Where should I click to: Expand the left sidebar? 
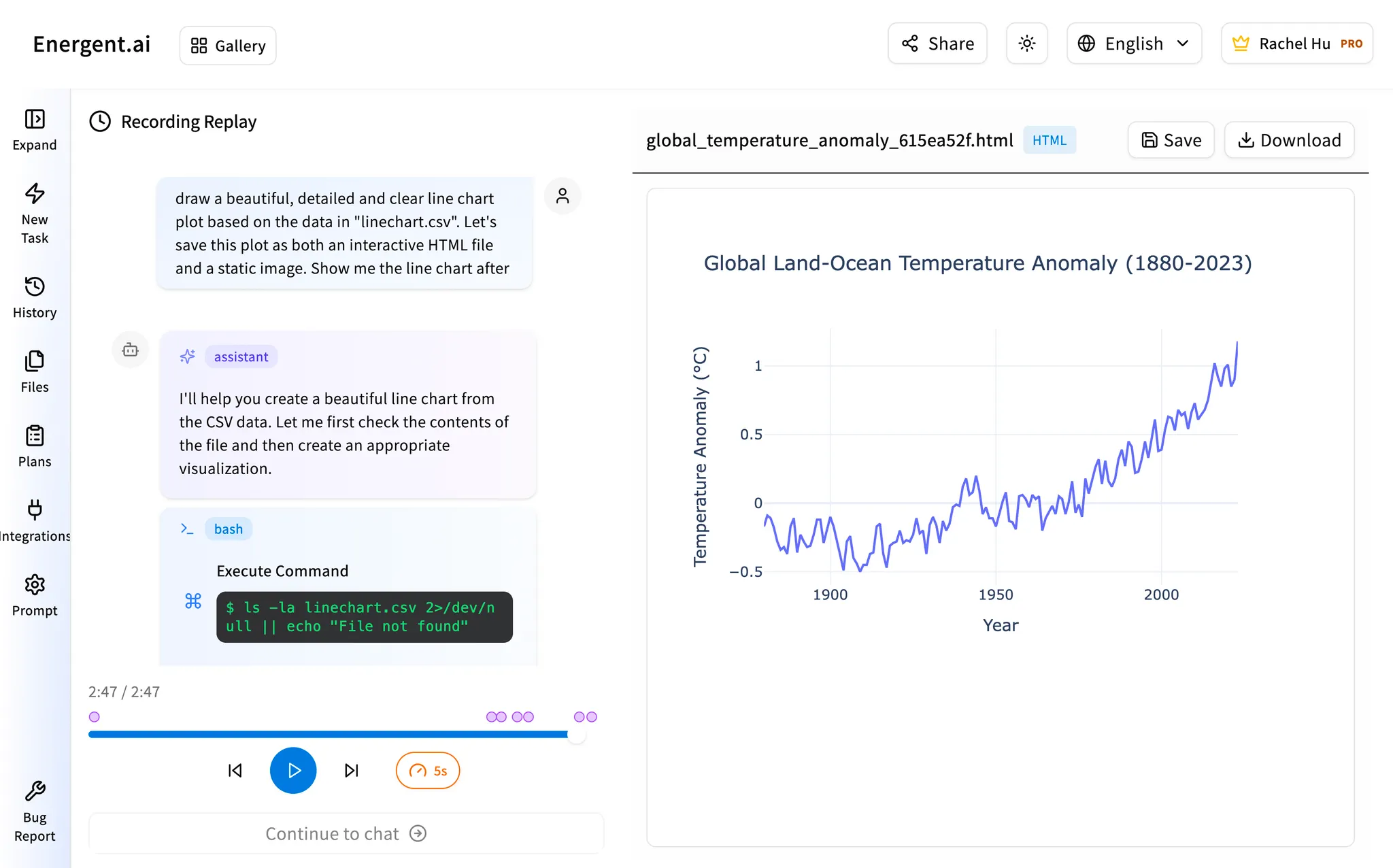click(35, 129)
